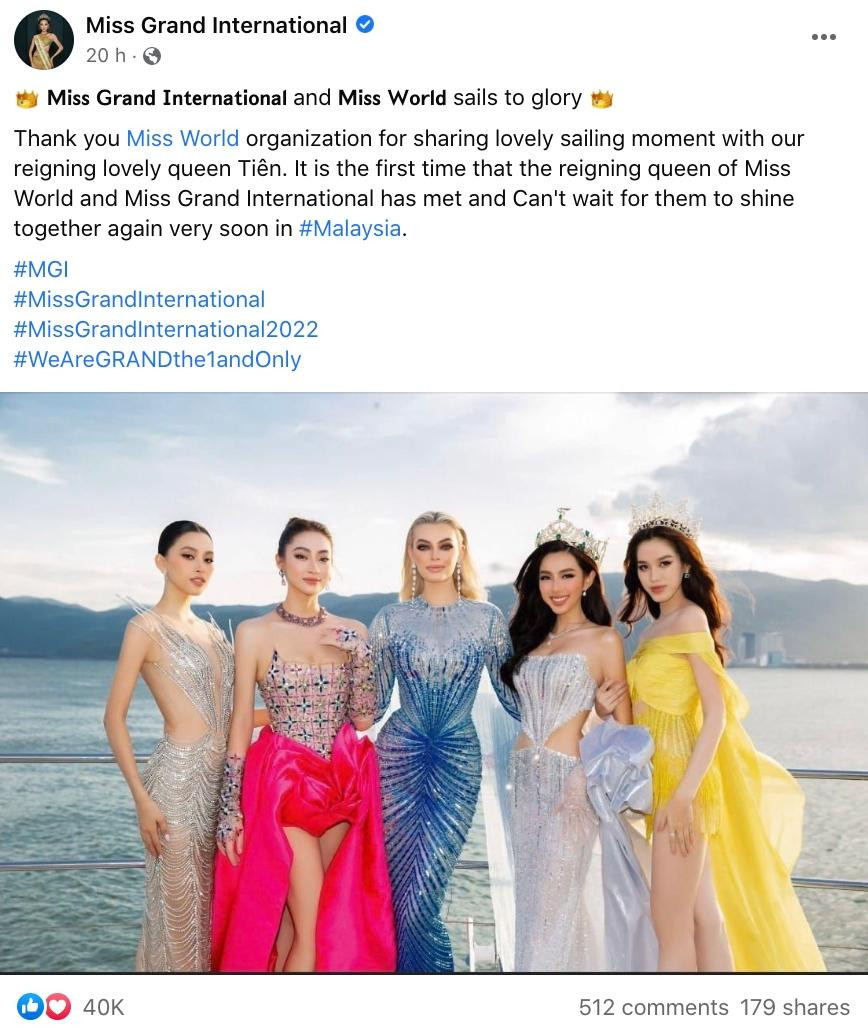The height and width of the screenshot is (1032, 868).
Task: Click the blue like reaction icon
Action: point(30,1006)
